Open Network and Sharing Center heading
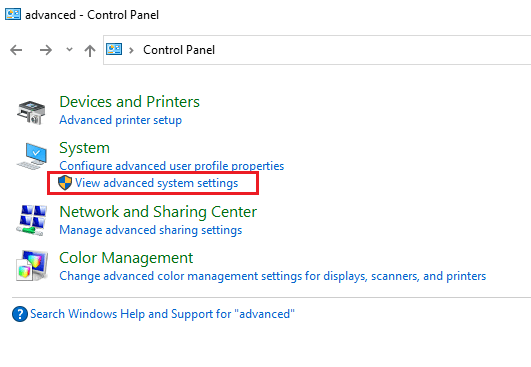This screenshot has width=531, height=367. 158,212
